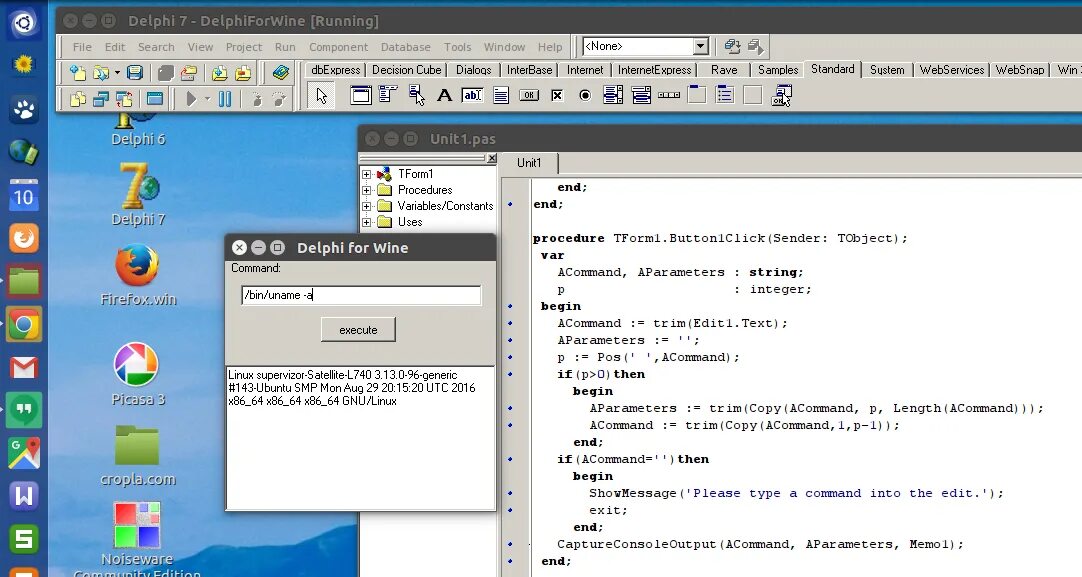1082x577 pixels.
Task: Open Firefox.win desktop shortcut
Action: pyautogui.click(x=138, y=275)
